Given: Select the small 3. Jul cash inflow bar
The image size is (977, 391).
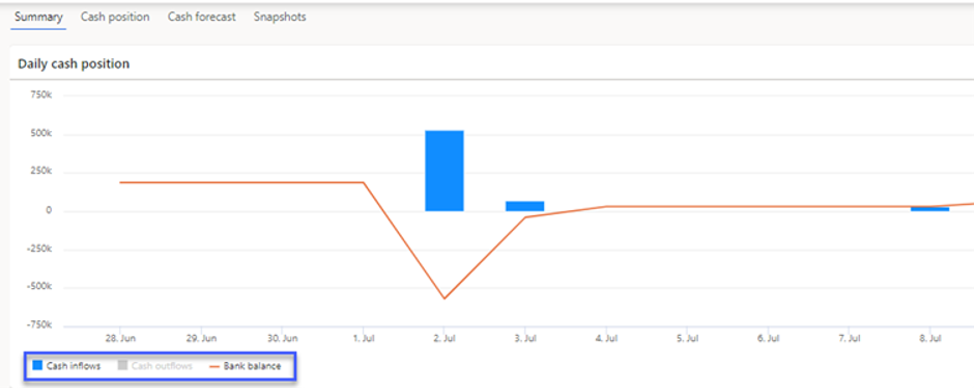Looking at the screenshot, I should click(x=525, y=206).
